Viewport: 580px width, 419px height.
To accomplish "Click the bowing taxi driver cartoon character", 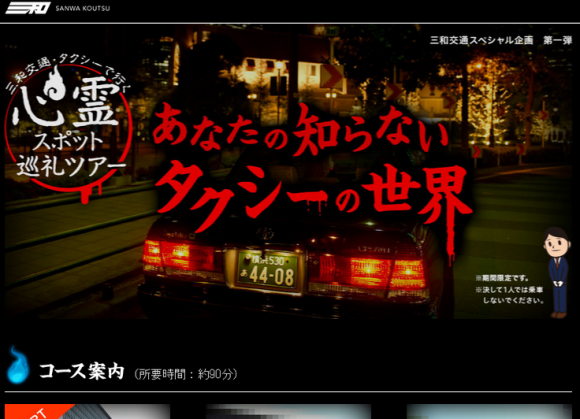I will 558,273.
